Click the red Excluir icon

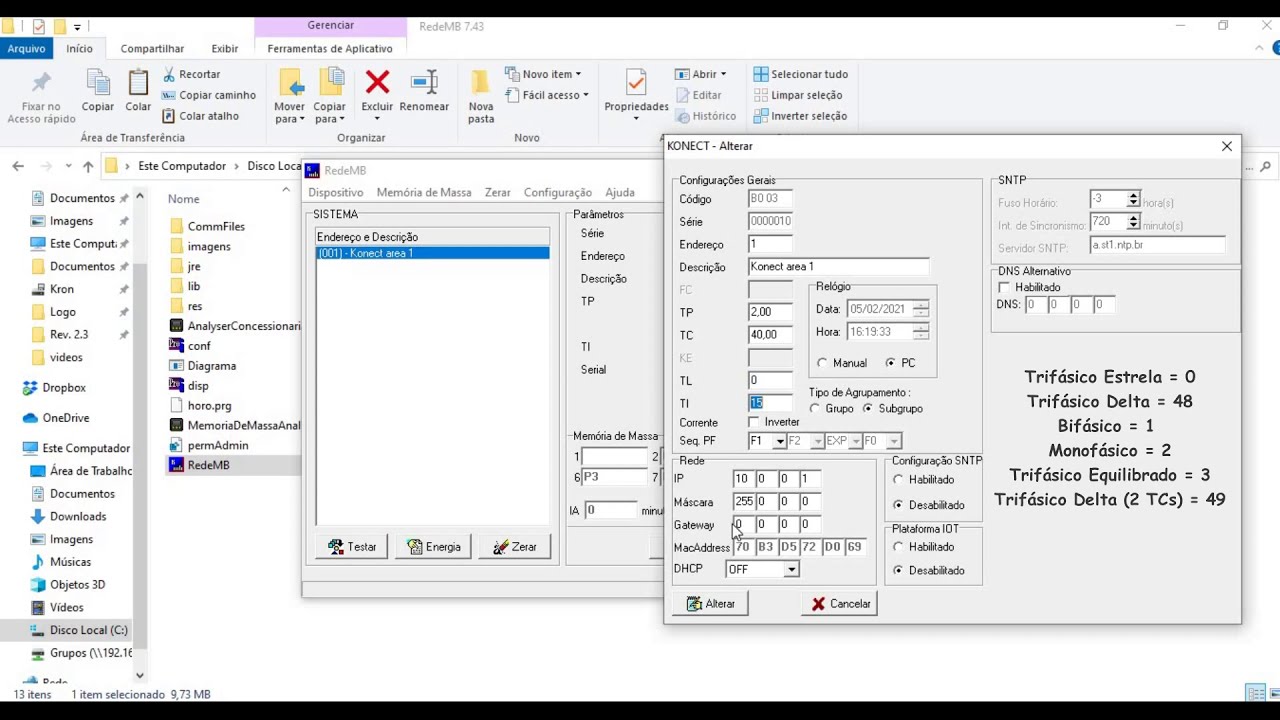click(x=377, y=82)
